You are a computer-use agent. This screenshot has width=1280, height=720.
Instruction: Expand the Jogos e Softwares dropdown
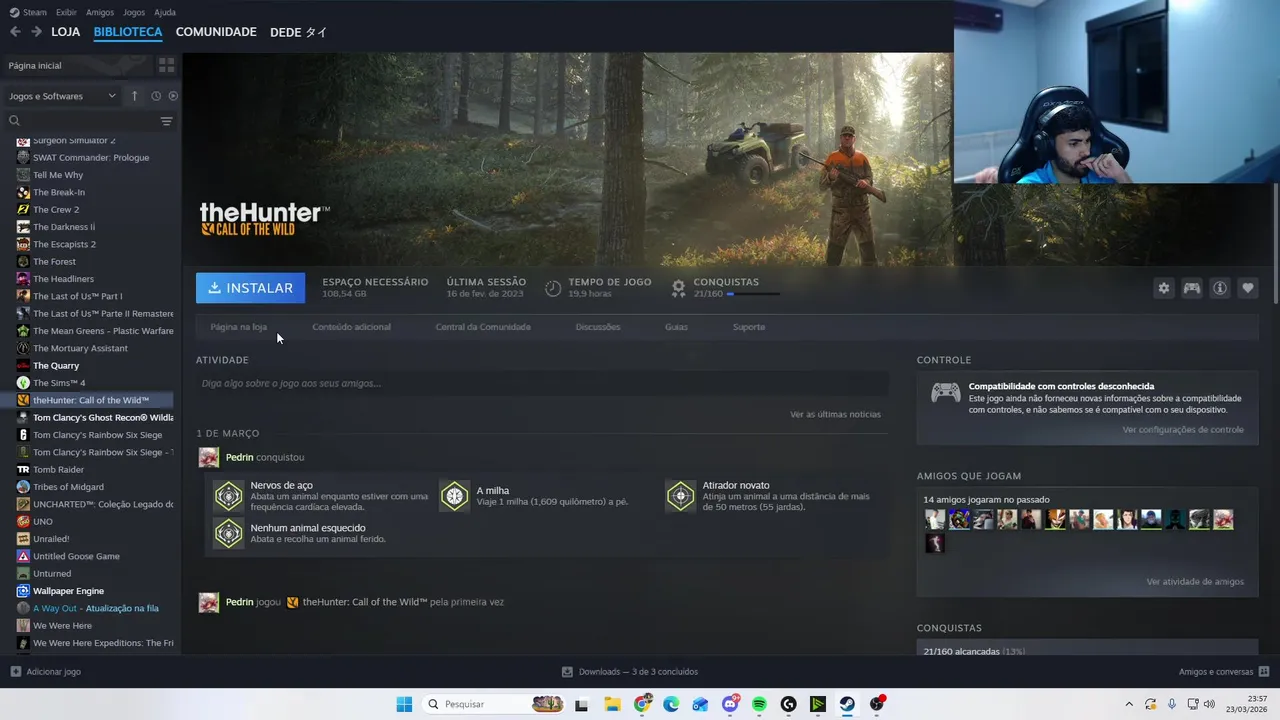(x=61, y=96)
